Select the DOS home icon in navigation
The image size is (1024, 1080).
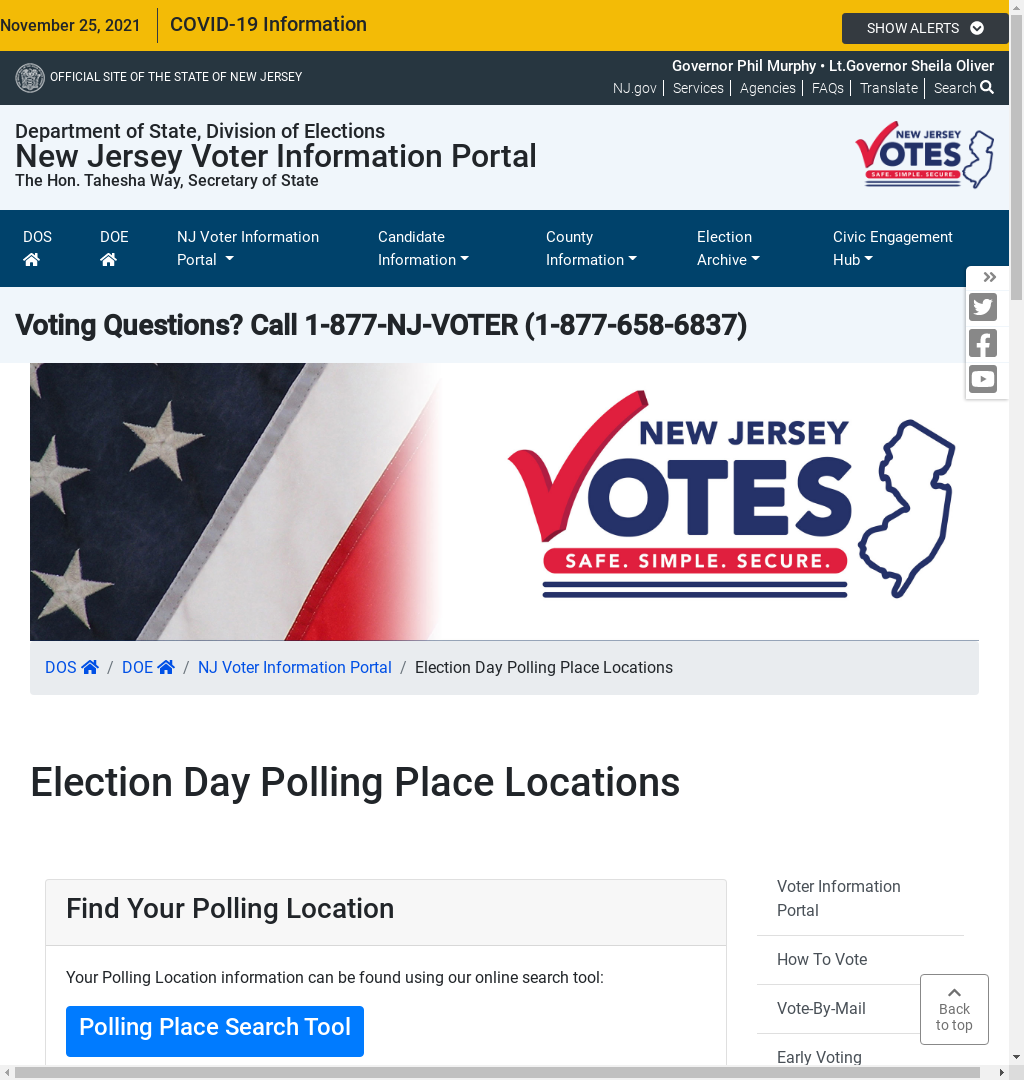(31, 260)
